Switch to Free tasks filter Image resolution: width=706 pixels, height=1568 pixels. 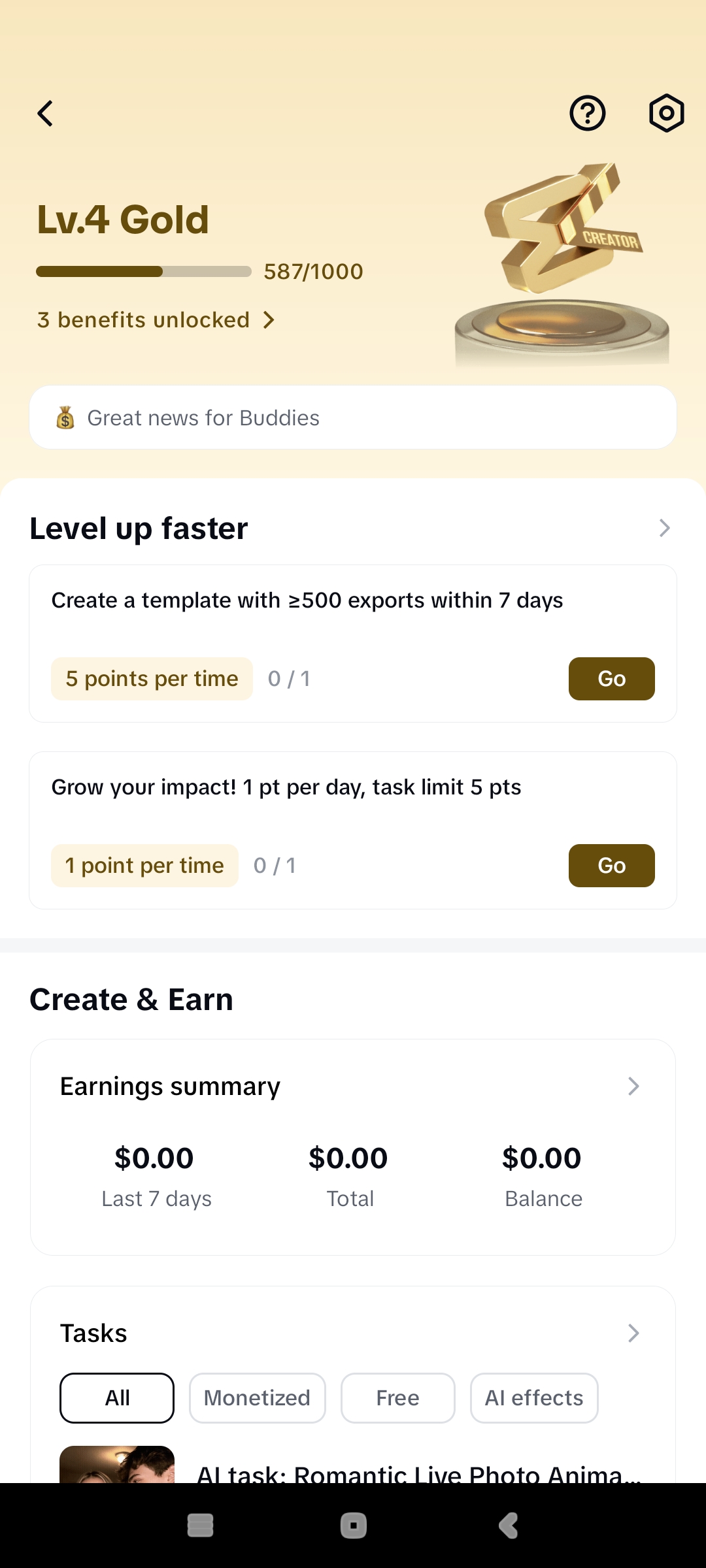(x=397, y=1398)
